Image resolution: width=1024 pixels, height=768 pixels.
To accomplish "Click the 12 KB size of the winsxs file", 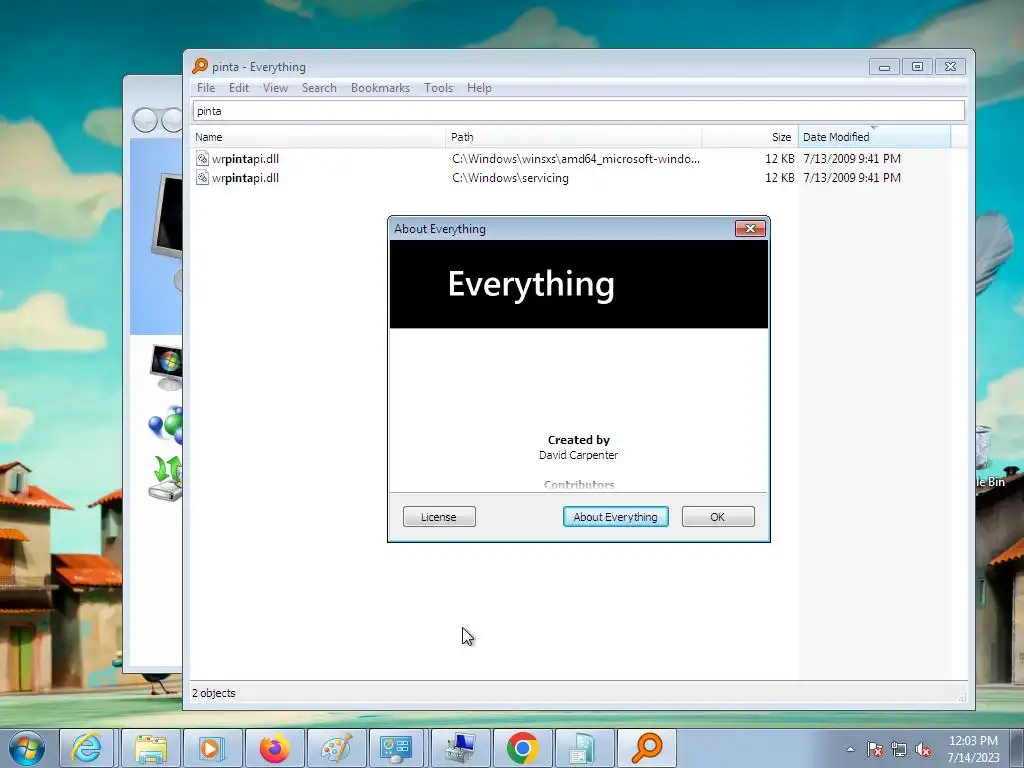I will pyautogui.click(x=780, y=159).
